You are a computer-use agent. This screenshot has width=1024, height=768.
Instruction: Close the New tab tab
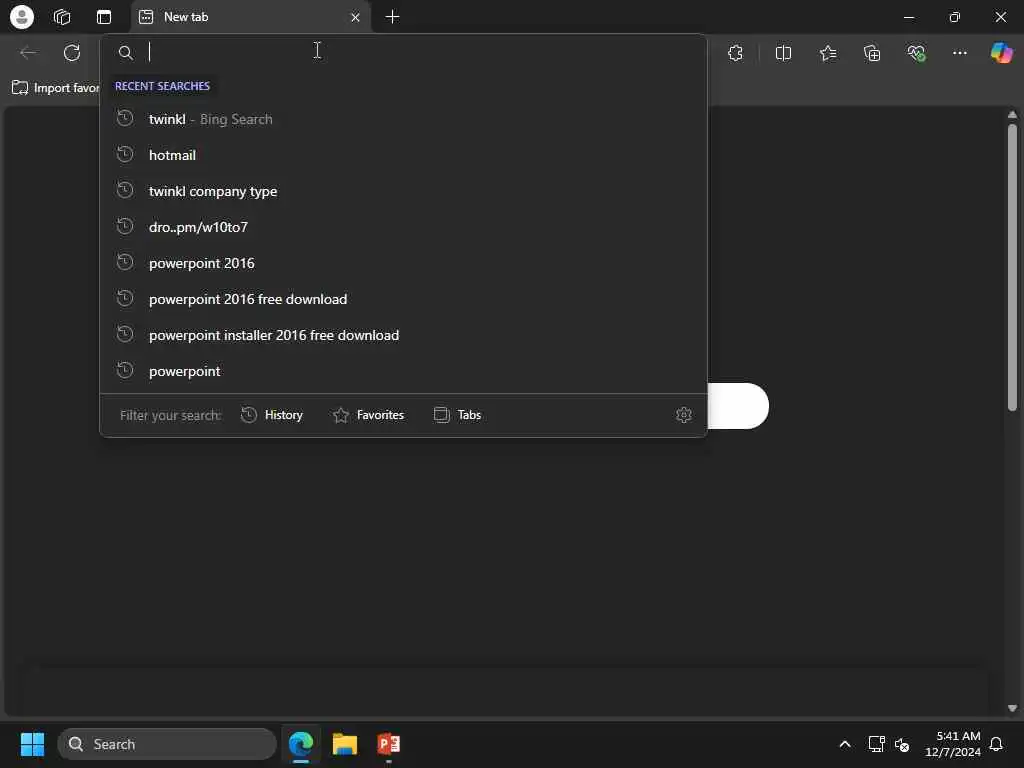tap(355, 18)
